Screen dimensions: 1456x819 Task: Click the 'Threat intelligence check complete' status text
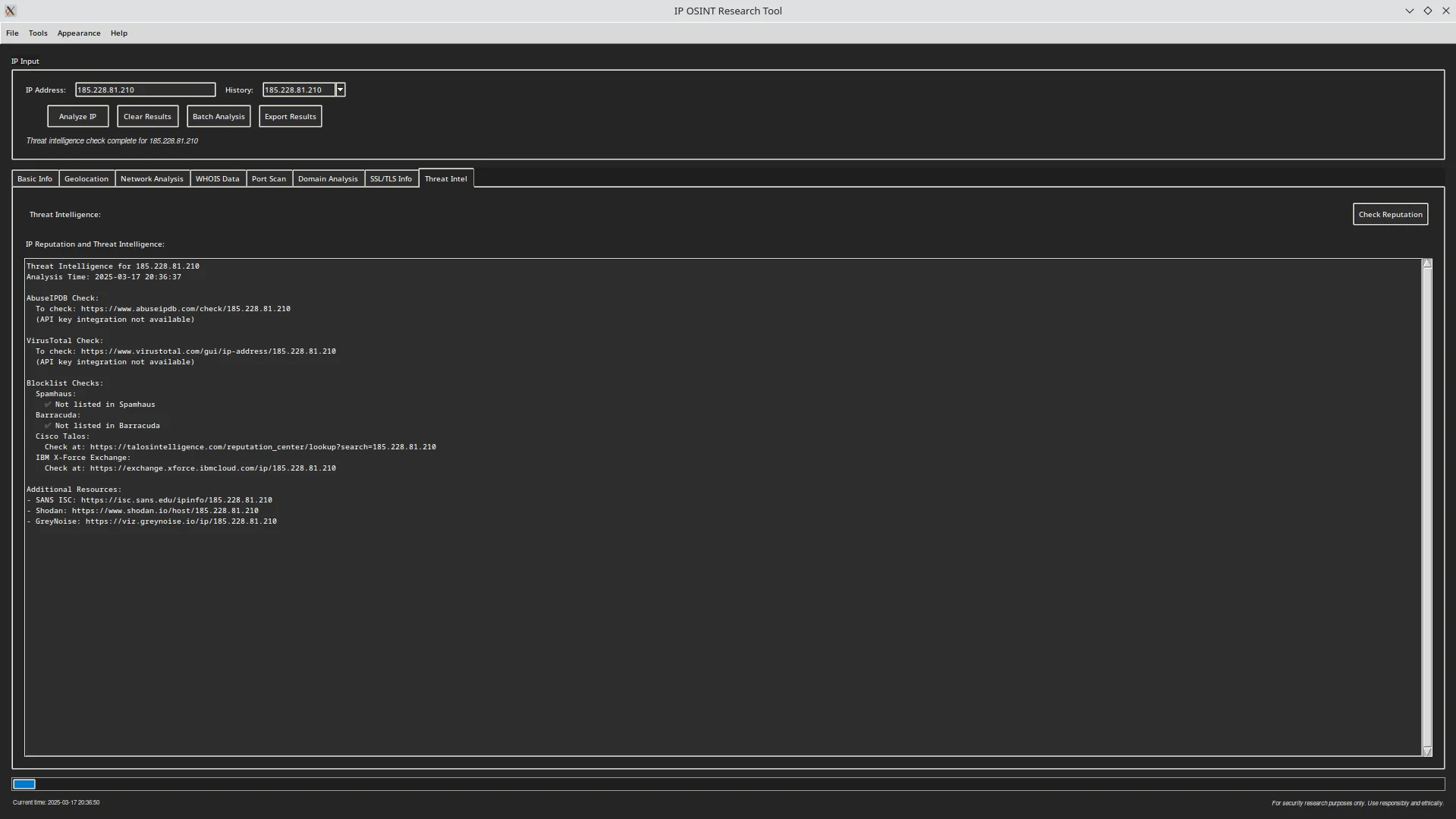coord(112,141)
